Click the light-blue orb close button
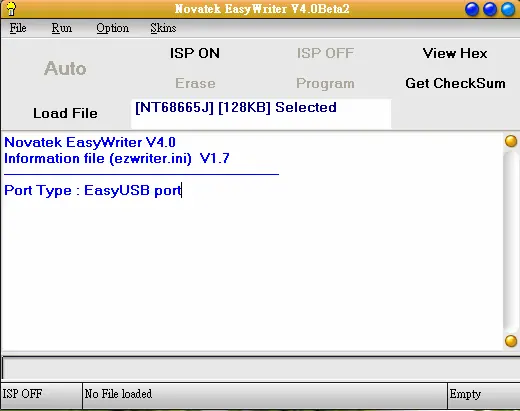520x411 pixels. [x=508, y=9]
